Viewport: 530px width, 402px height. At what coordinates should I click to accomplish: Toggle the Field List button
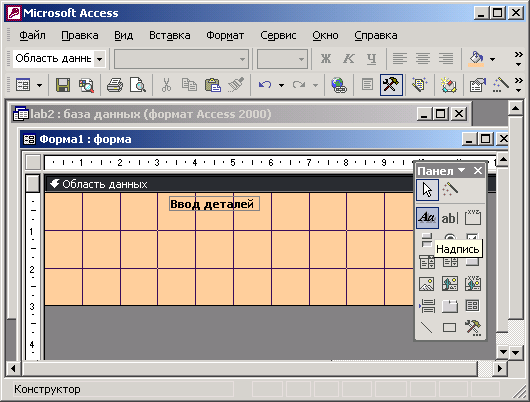point(367,85)
